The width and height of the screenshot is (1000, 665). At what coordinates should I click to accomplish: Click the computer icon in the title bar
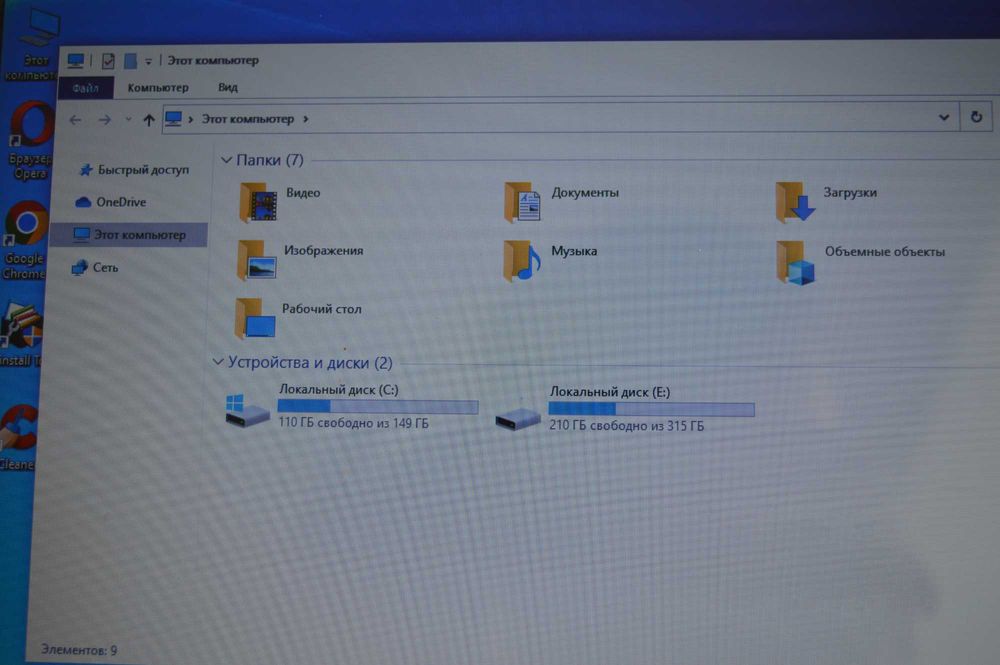(x=76, y=61)
